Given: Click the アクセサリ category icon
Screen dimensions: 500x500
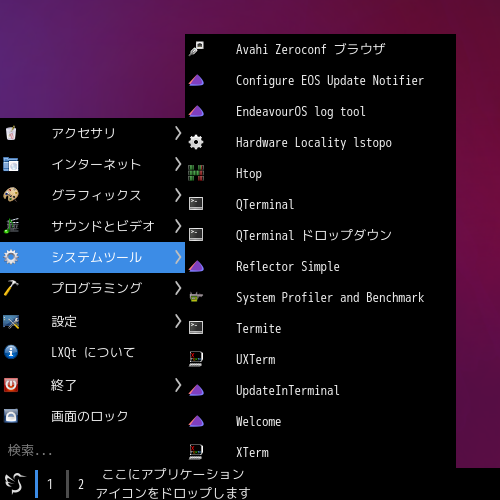Looking at the screenshot, I should point(11,133).
